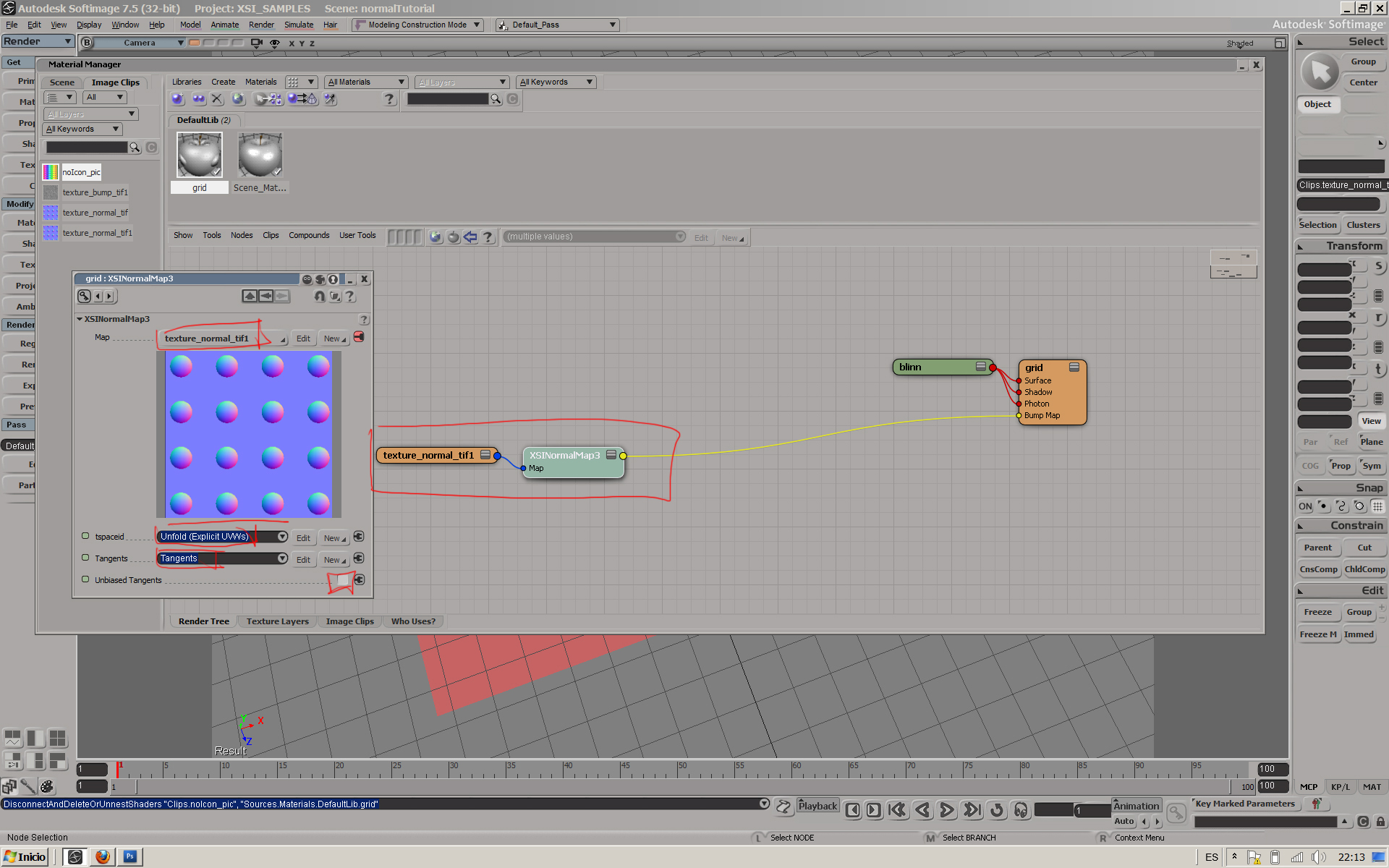Switch to Image Clips tab in left panel
1389x868 pixels.
[x=116, y=82]
